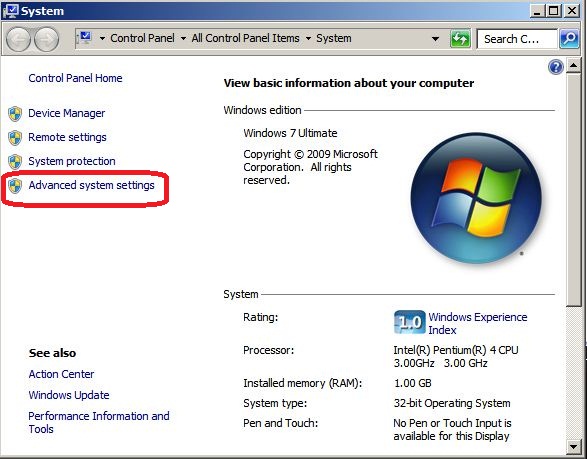Open Action Center link
The image size is (587, 459).
(x=61, y=374)
